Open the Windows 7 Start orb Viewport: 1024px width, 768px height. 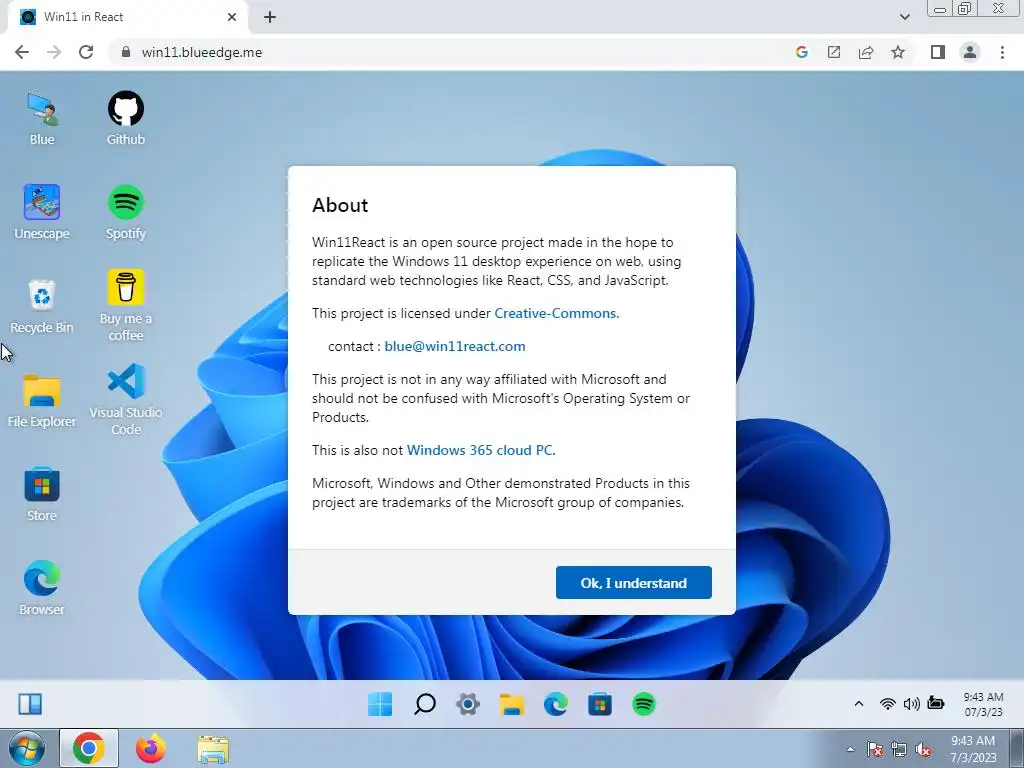(x=26, y=749)
